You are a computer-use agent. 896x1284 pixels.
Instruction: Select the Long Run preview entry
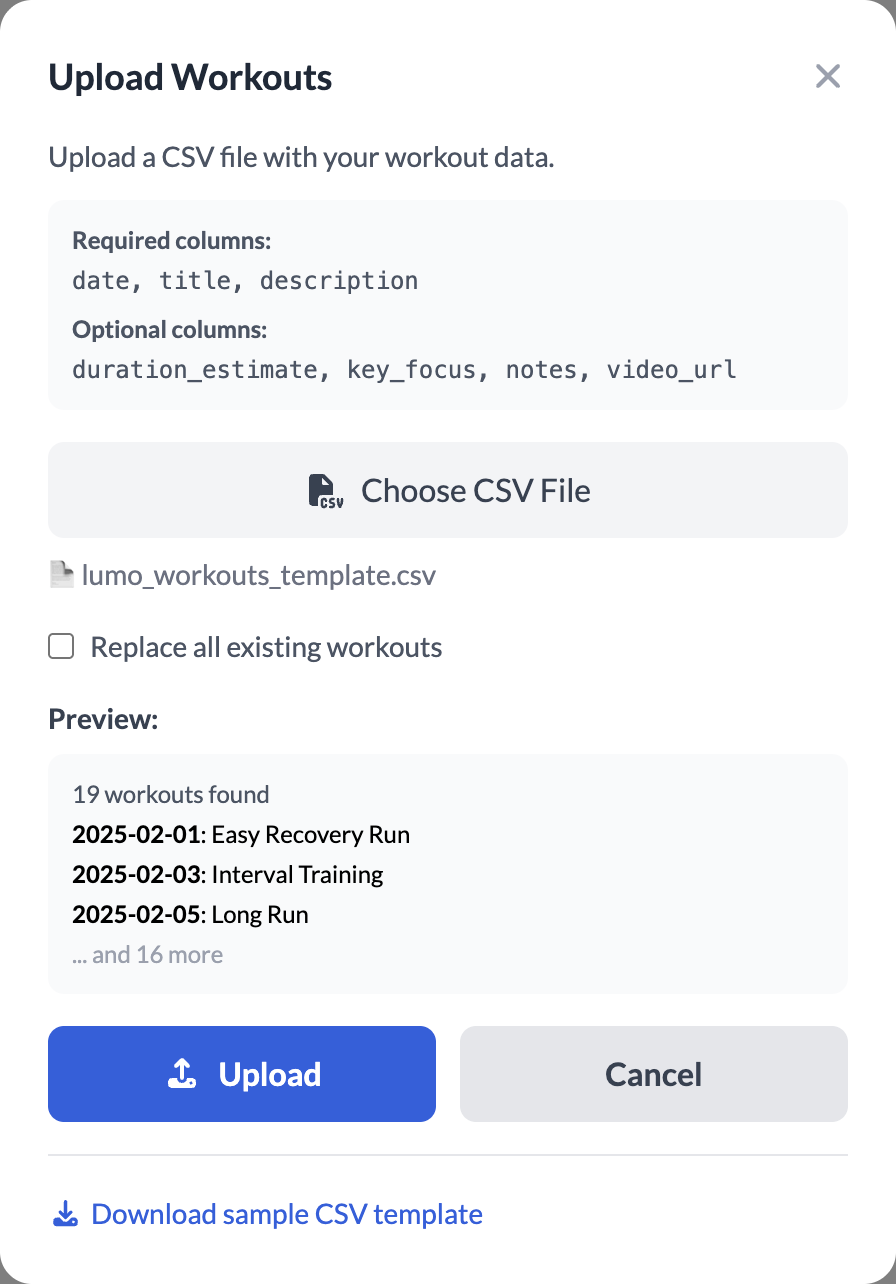pyautogui.click(x=190, y=914)
